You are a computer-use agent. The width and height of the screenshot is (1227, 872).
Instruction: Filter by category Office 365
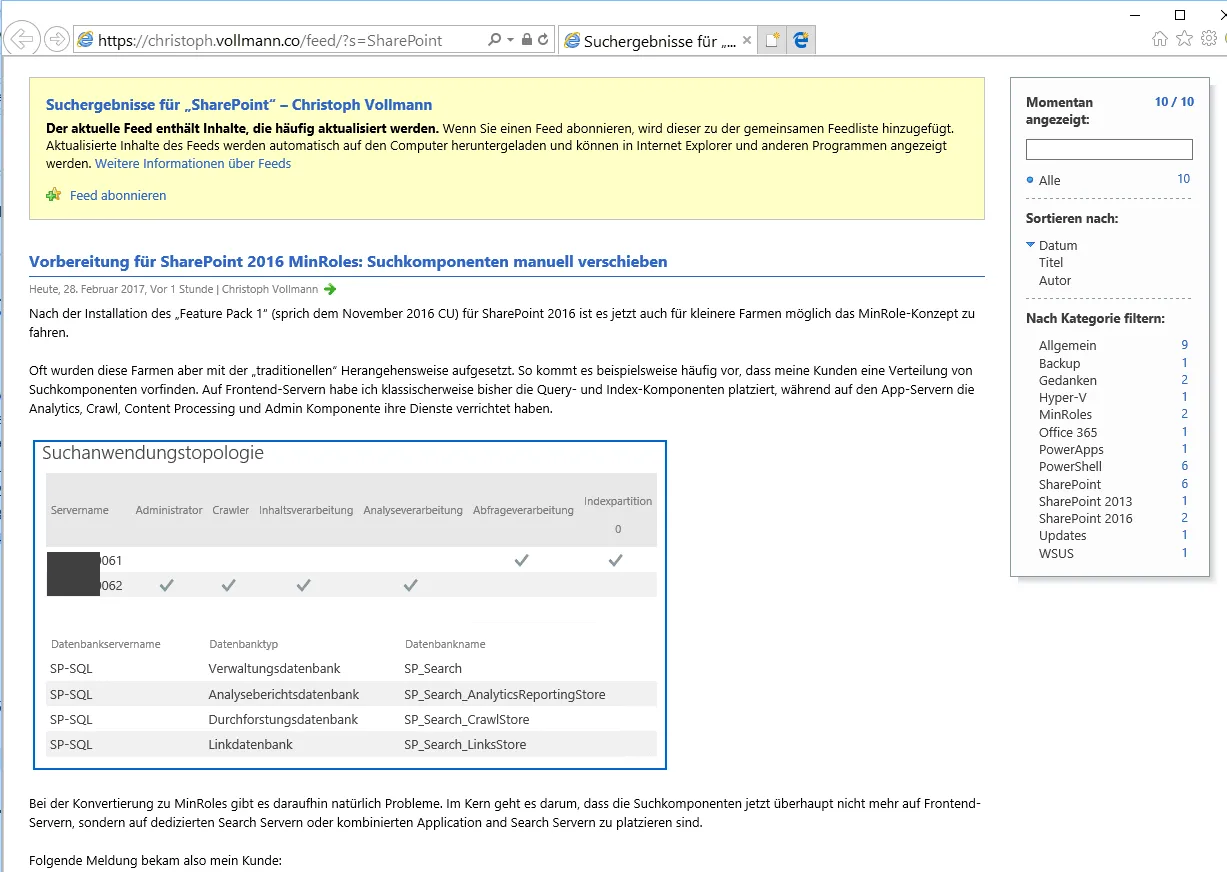point(1068,432)
